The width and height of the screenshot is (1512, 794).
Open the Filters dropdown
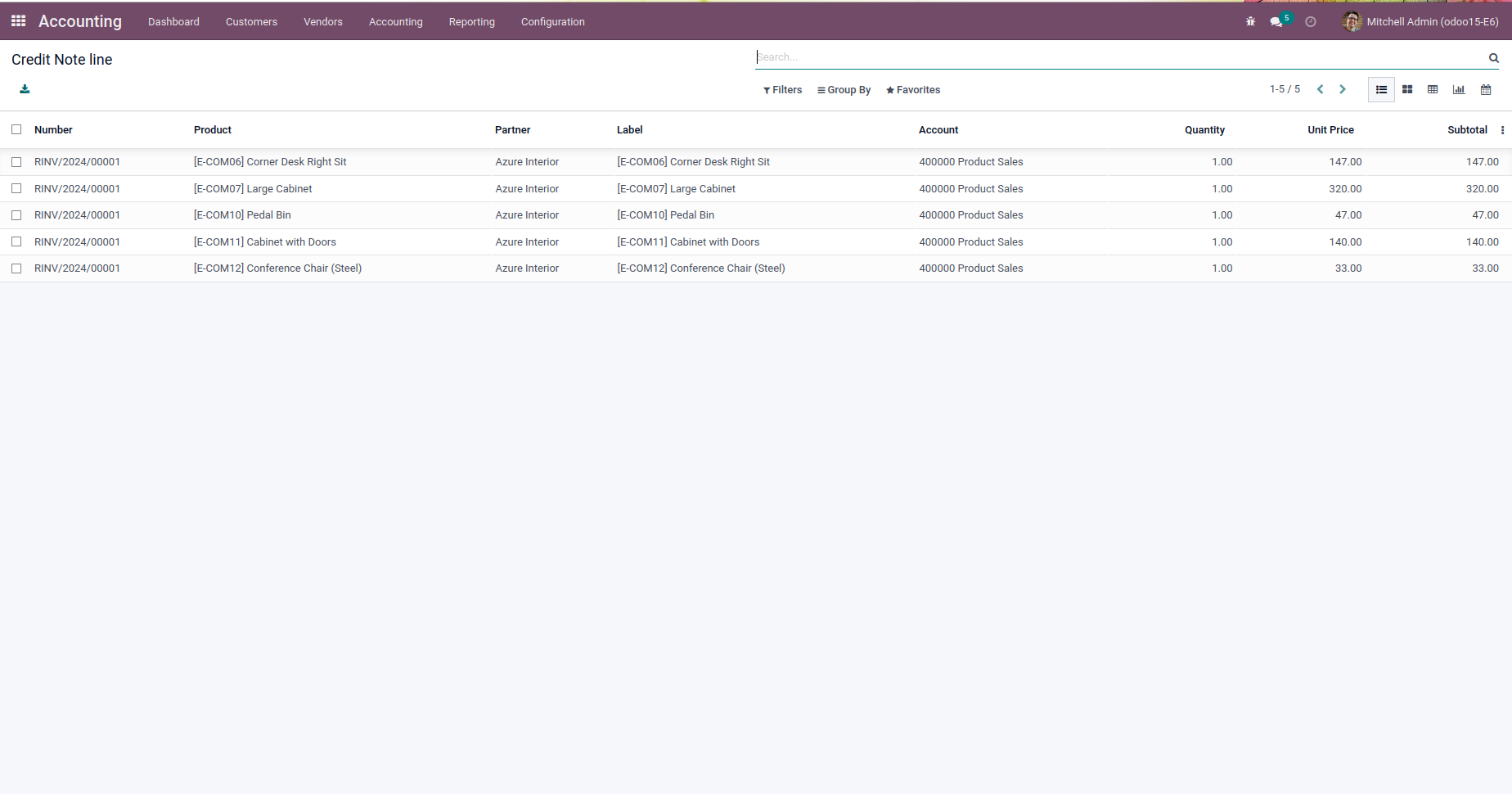pos(782,90)
